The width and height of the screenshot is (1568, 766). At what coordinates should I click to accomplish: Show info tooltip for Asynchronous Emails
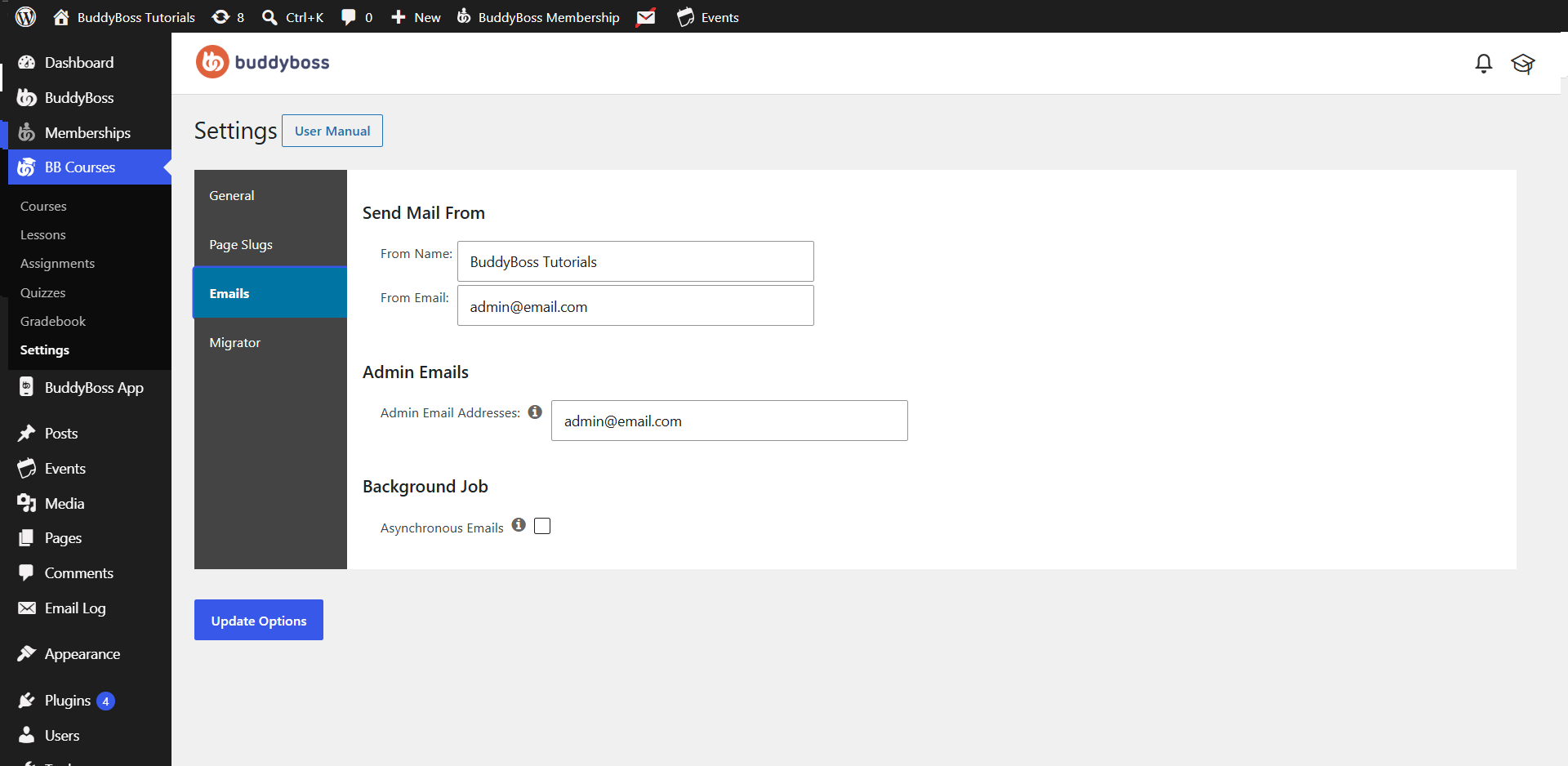coord(519,525)
